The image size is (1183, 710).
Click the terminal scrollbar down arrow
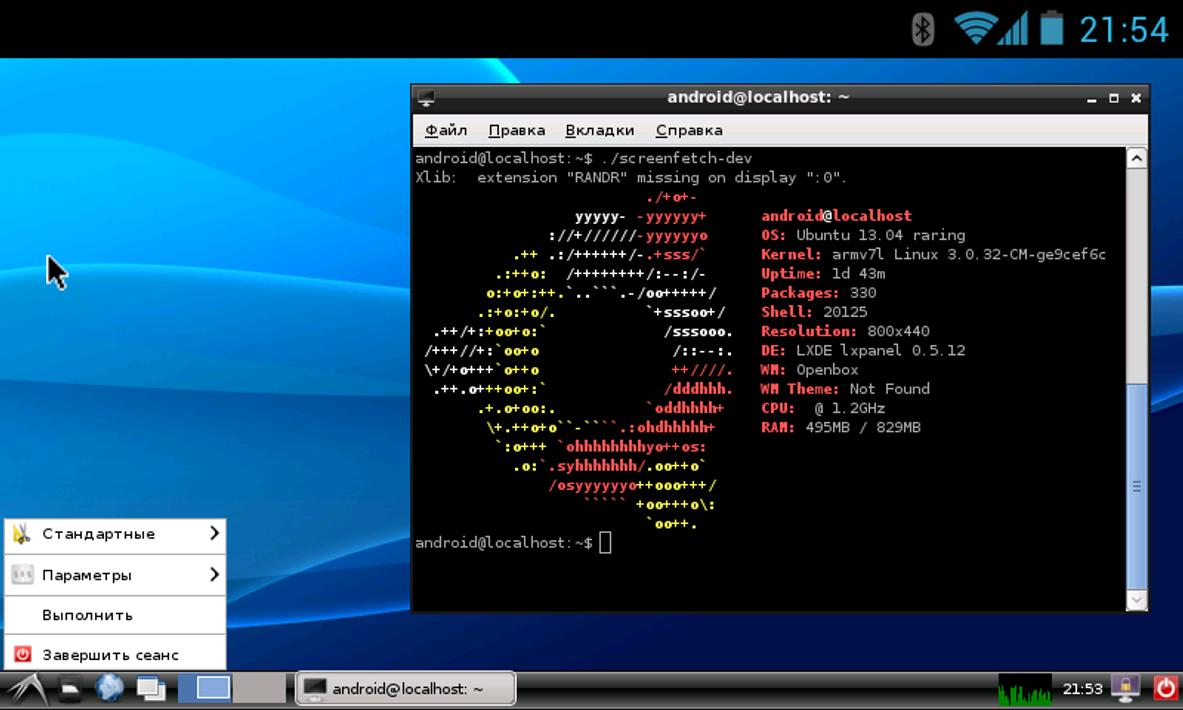pos(1136,600)
